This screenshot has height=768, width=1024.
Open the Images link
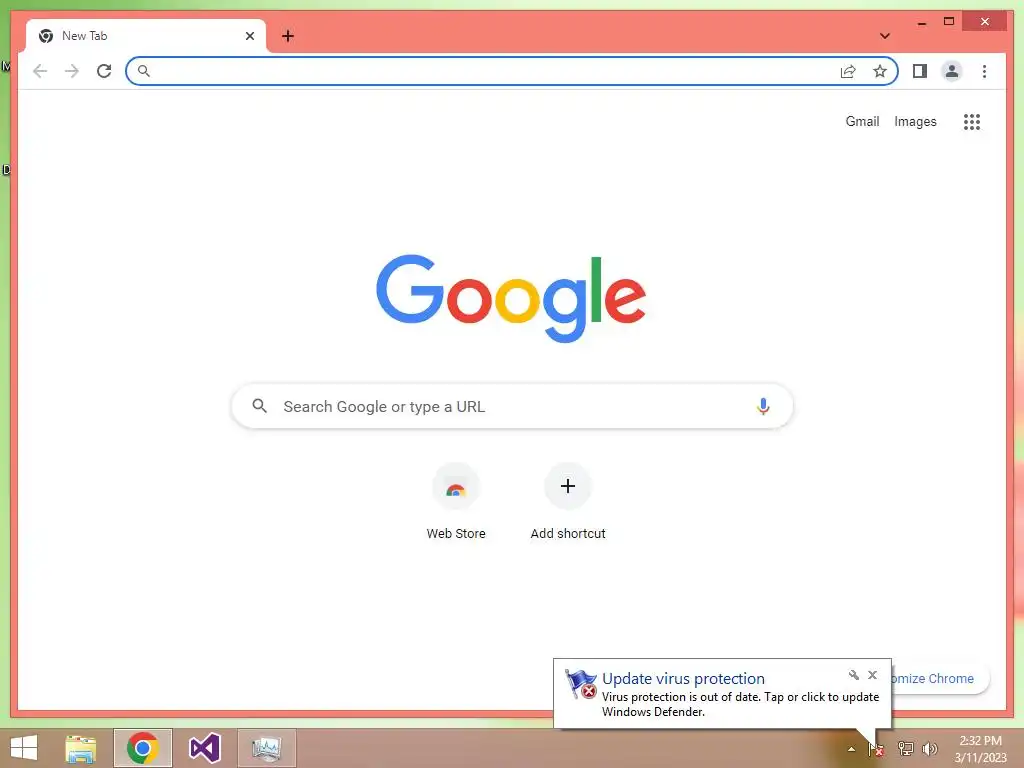click(915, 121)
